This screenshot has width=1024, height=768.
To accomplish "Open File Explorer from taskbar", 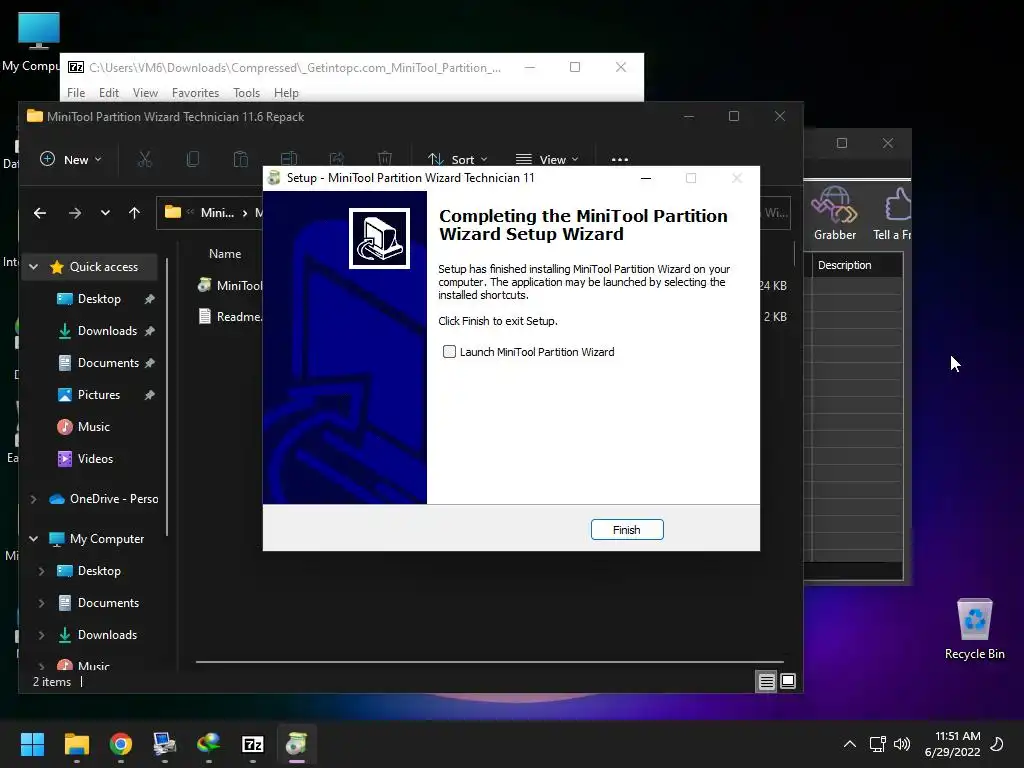I will [x=76, y=744].
